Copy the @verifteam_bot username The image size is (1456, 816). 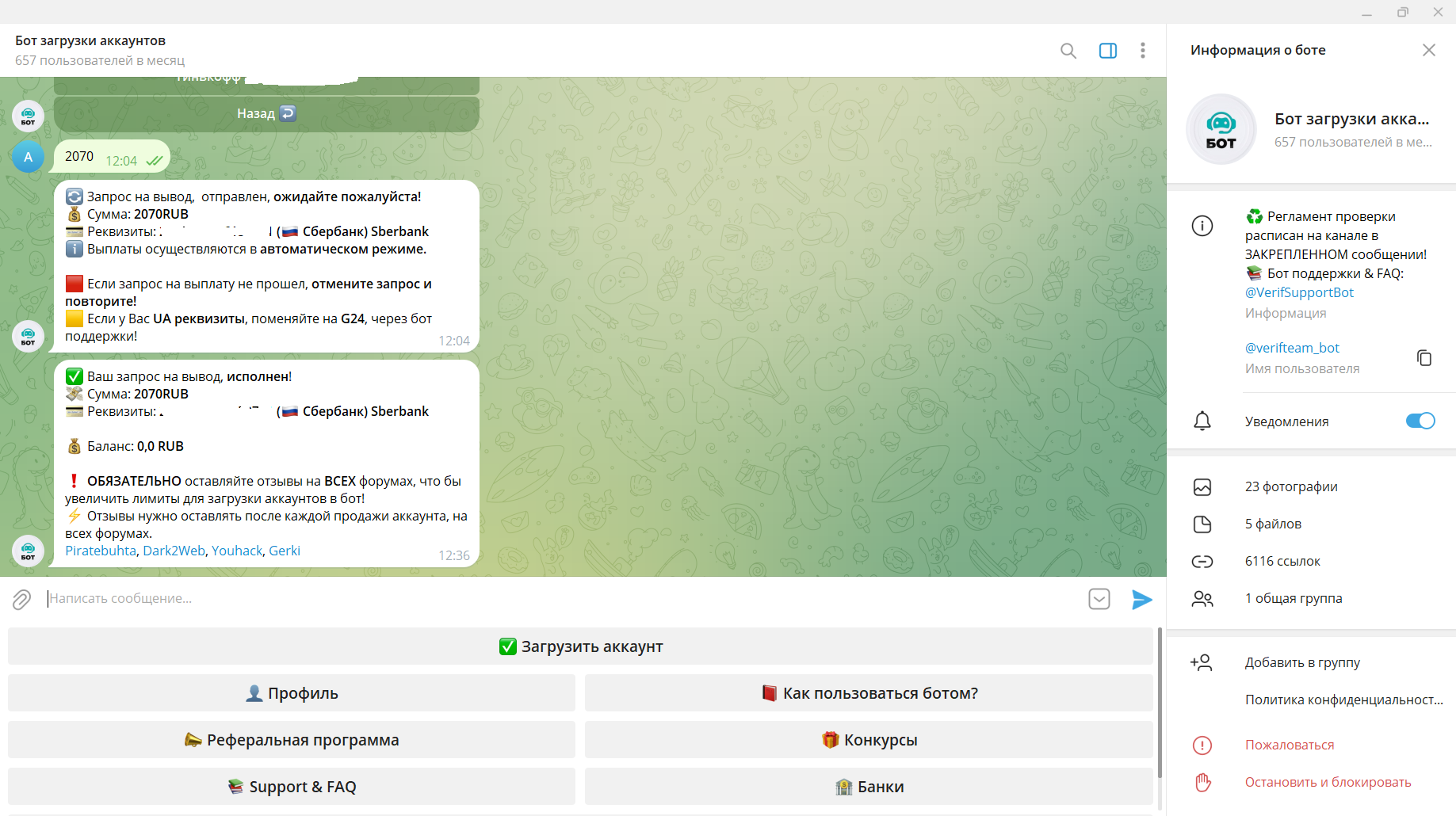(1424, 357)
